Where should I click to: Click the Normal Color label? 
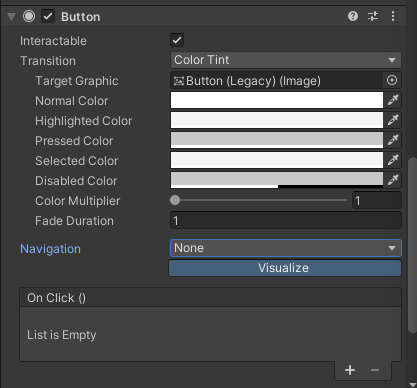coord(72,101)
